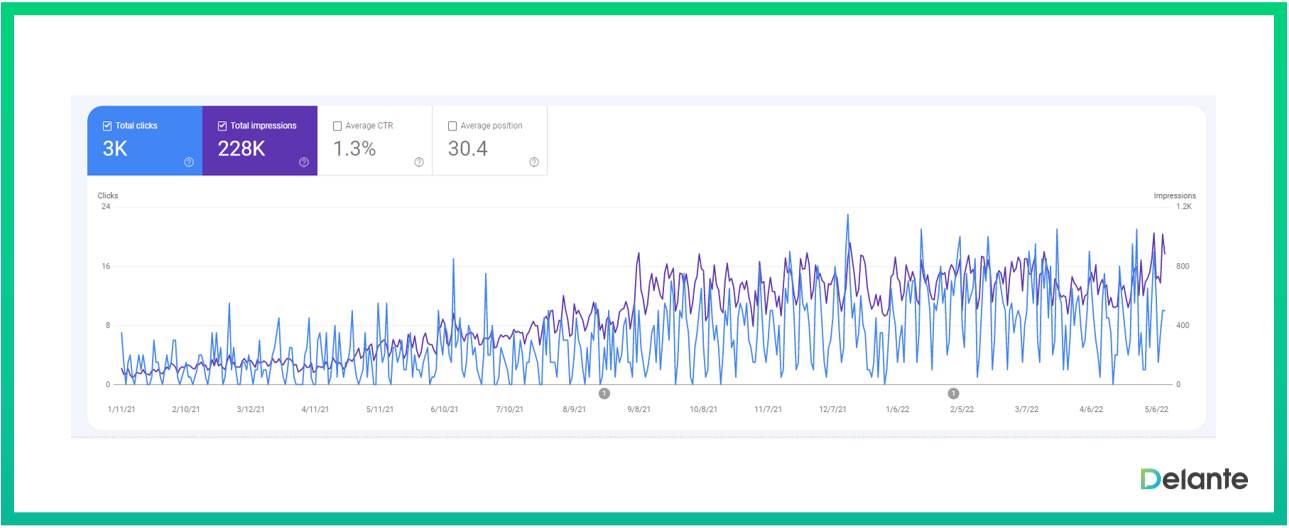Enable the Average CTR checkbox

(338, 126)
